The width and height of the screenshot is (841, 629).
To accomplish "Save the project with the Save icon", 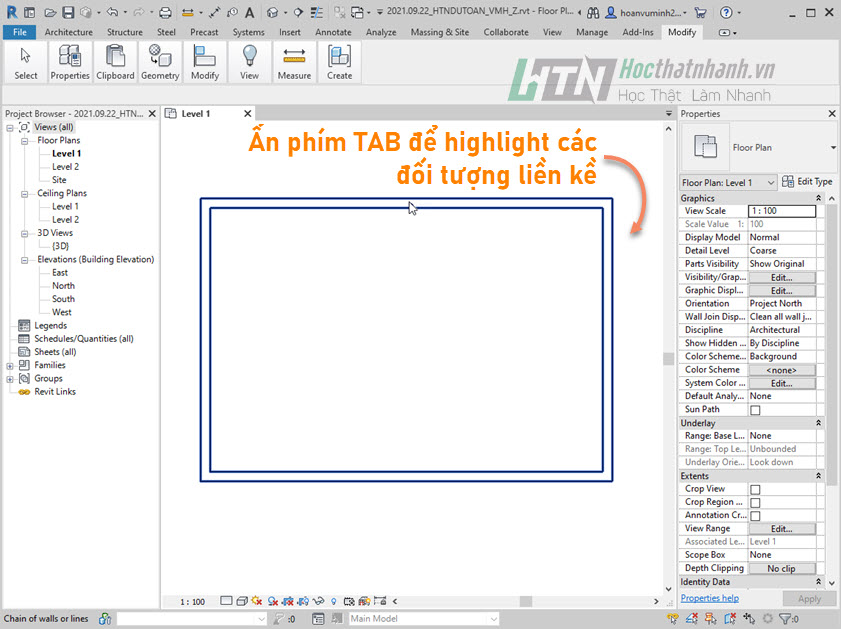I will coord(68,12).
